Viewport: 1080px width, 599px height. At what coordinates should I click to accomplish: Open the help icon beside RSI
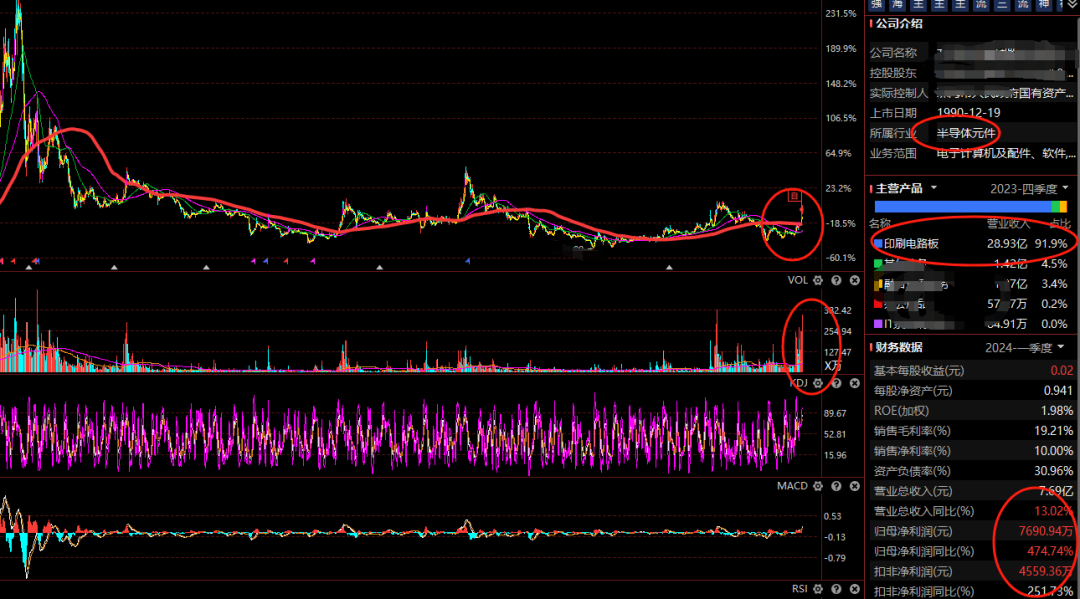[x=836, y=589]
